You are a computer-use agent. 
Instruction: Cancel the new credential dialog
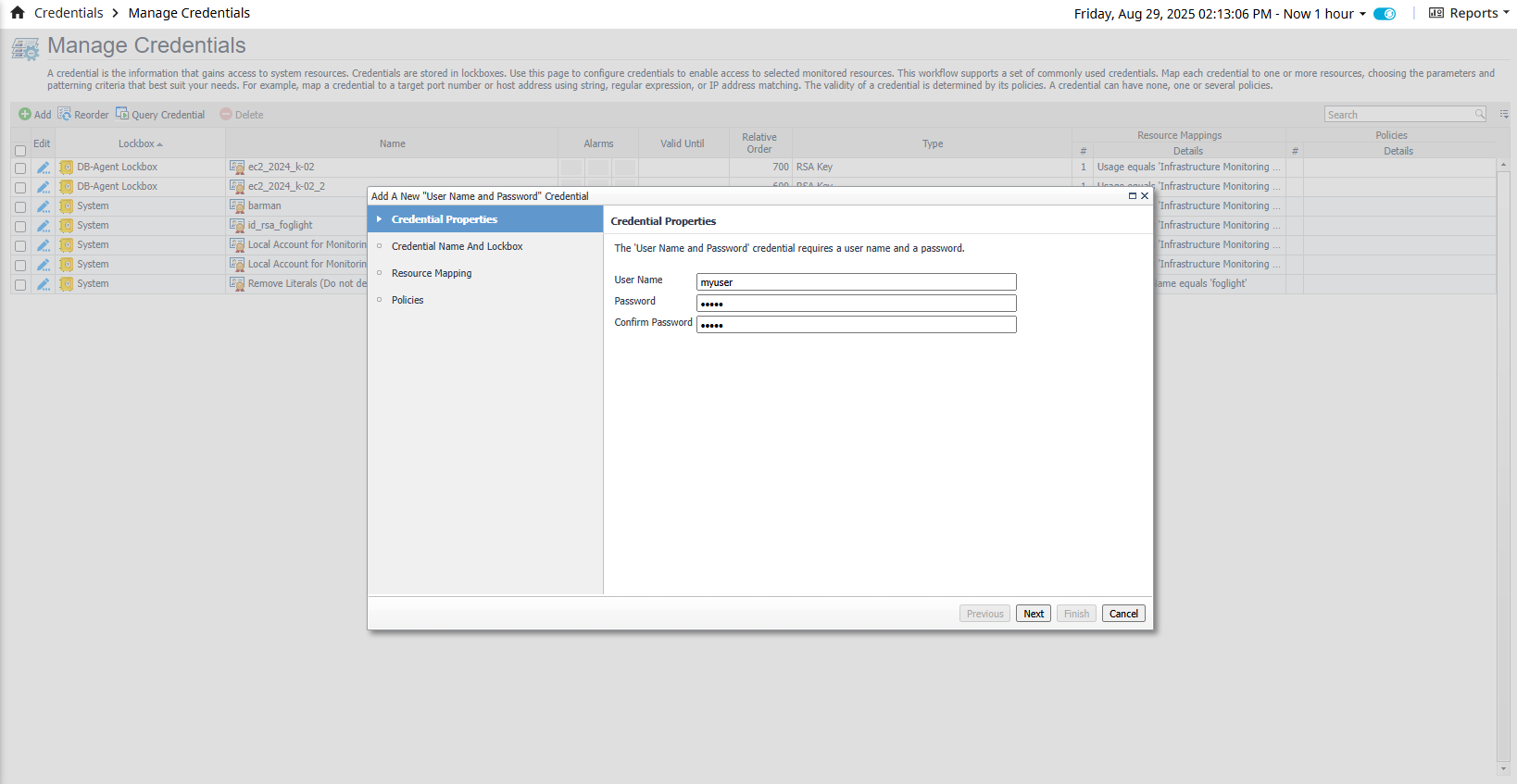point(1123,614)
